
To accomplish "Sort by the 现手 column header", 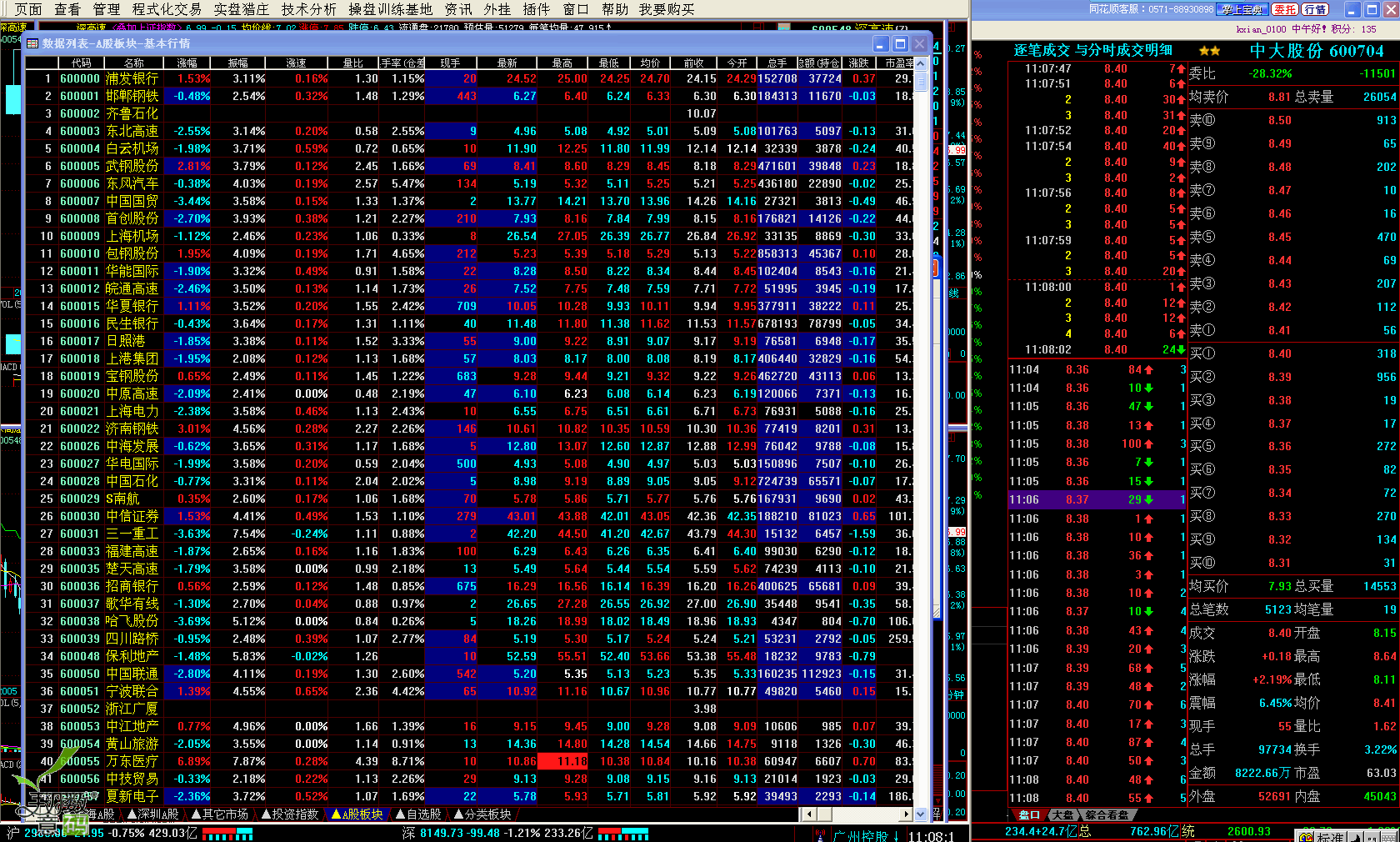I will tap(450, 63).
